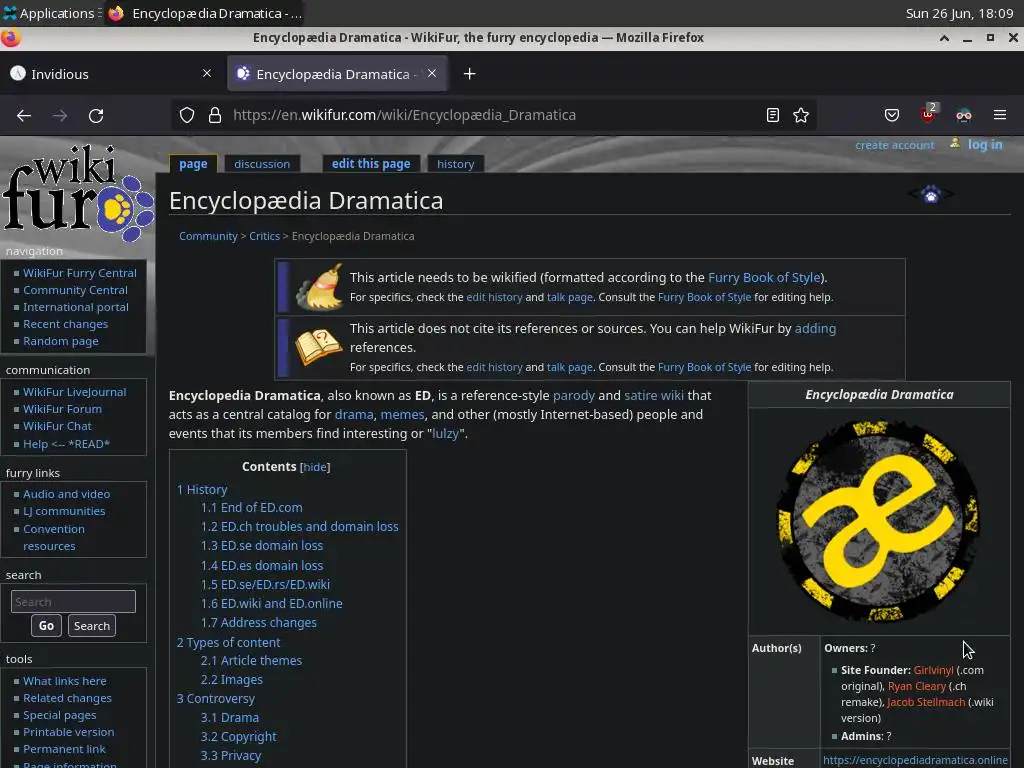
Task: Bookmark this page with the star icon
Action: (801, 115)
